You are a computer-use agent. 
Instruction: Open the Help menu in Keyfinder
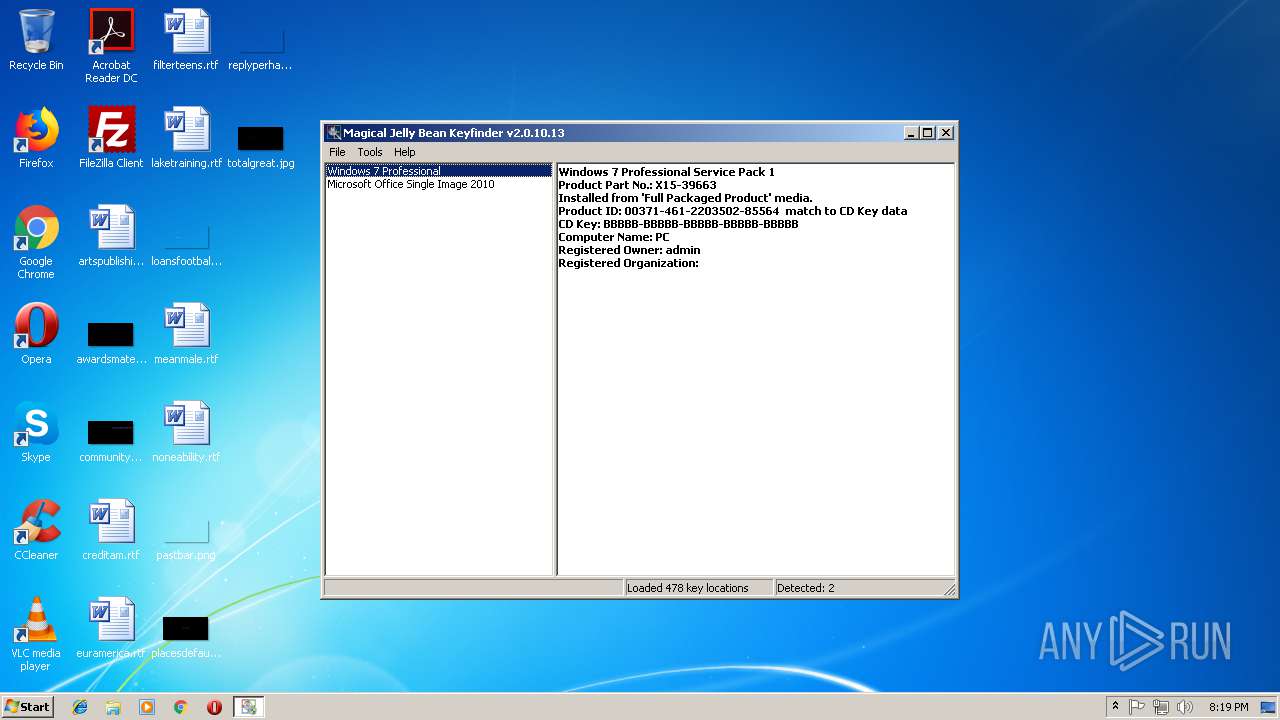404,152
